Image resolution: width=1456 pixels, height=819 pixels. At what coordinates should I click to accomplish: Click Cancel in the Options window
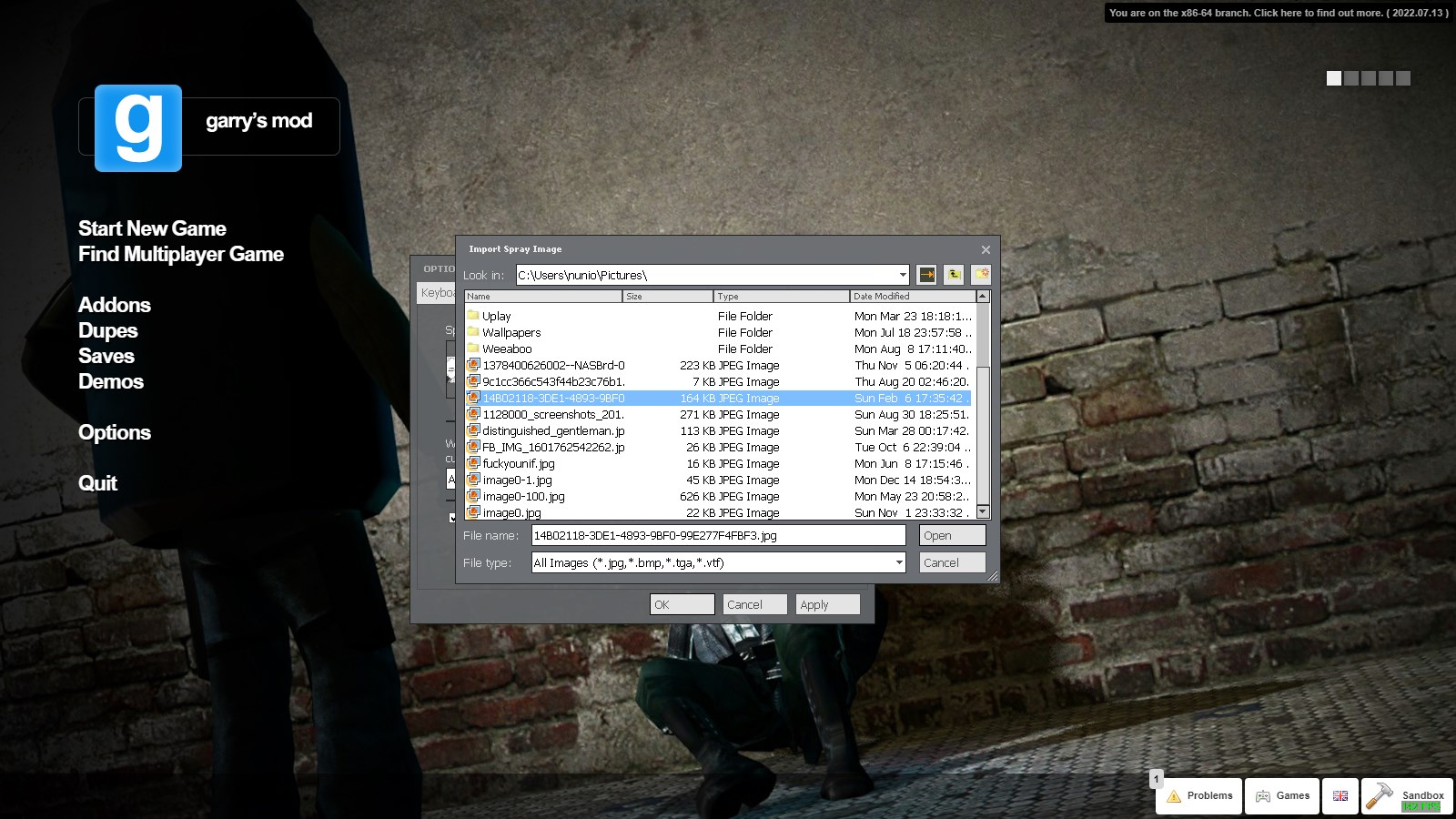tap(755, 604)
